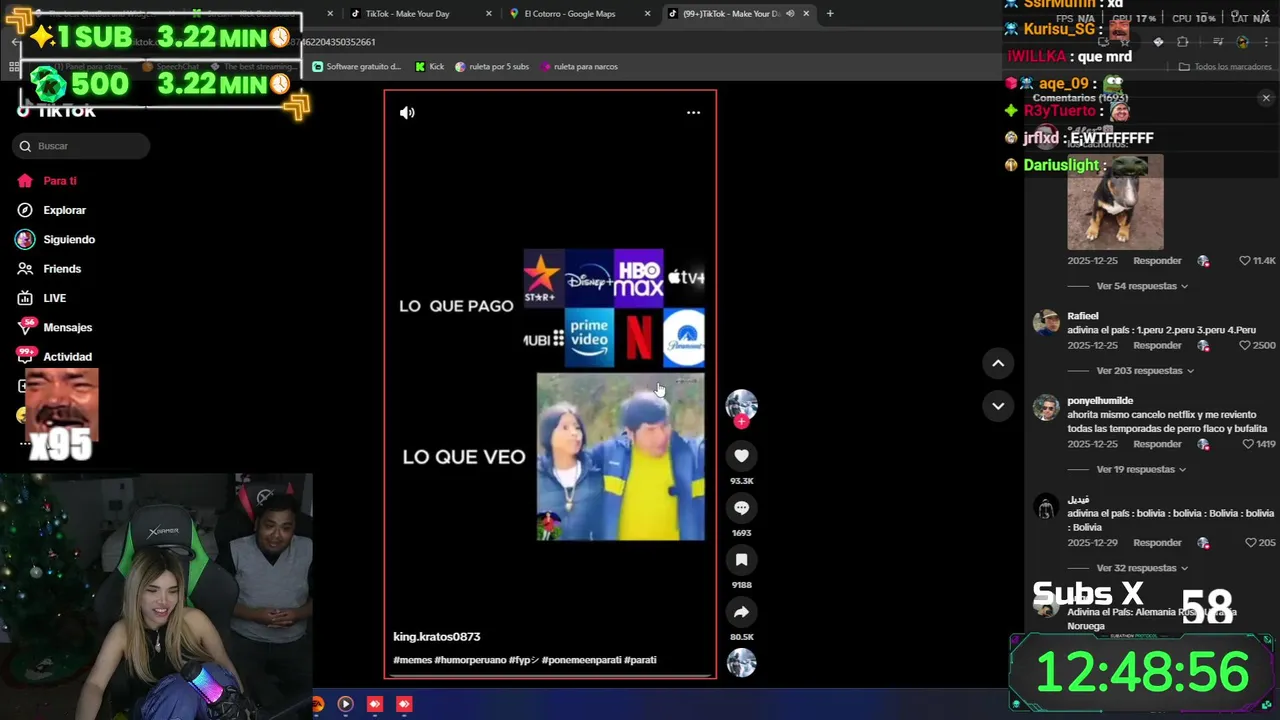This screenshot has height=720, width=1280.
Task: Open Rafieel's profile avatar
Action: (x=1046, y=322)
